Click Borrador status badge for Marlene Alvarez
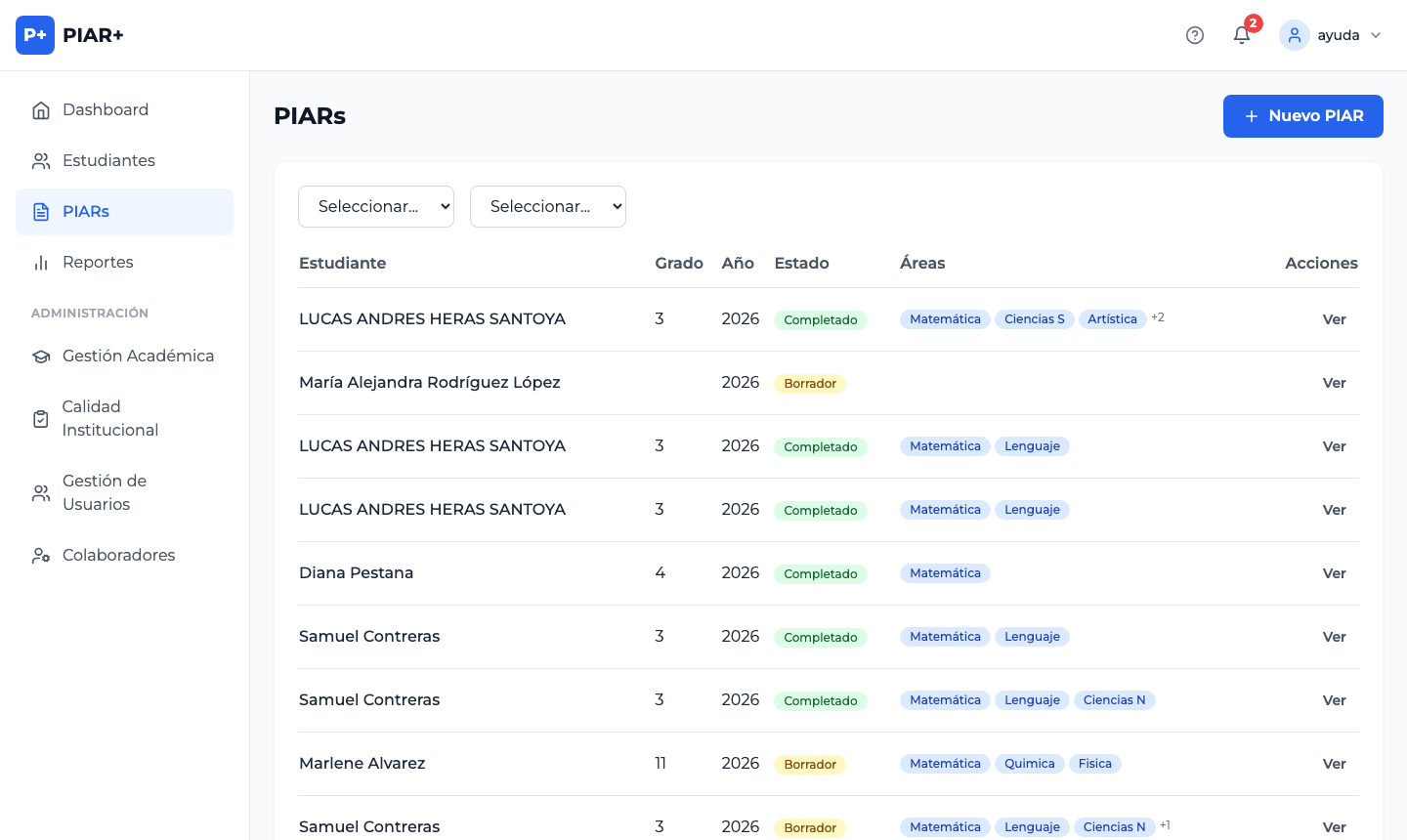 click(810, 765)
